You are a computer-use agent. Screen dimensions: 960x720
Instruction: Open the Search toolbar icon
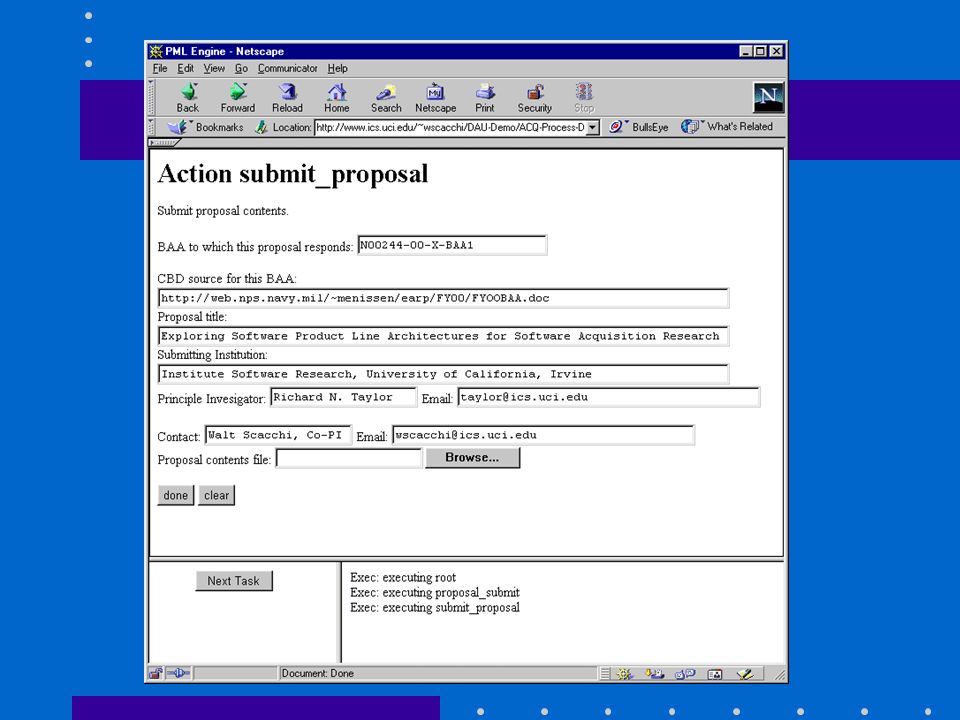pyautogui.click(x=386, y=98)
